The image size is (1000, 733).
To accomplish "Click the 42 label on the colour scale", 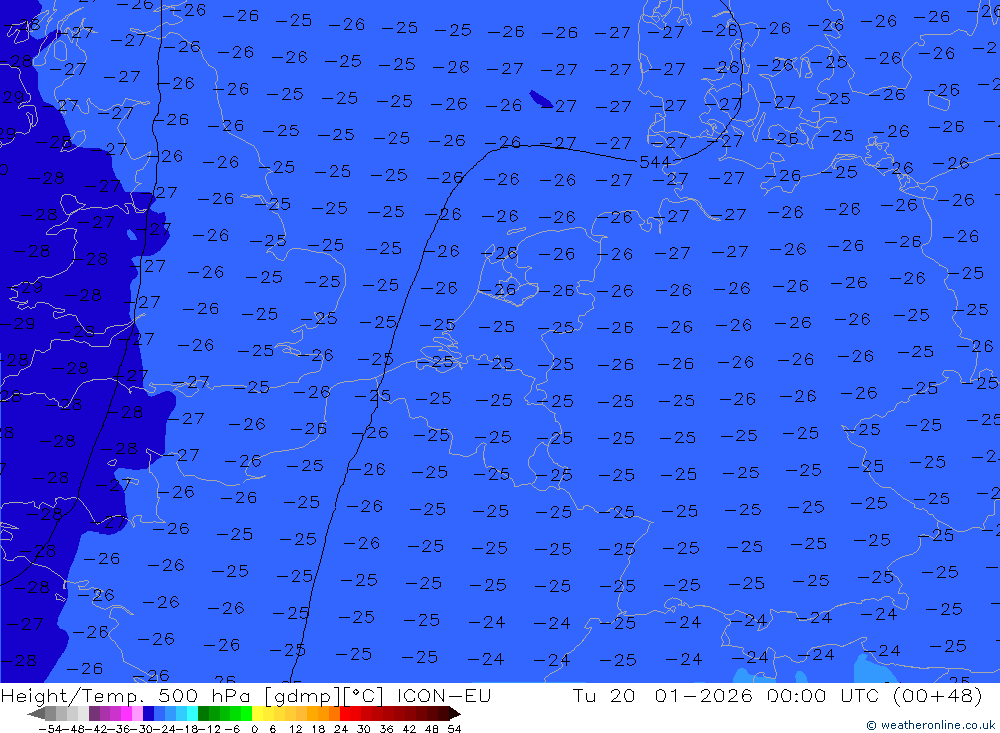I will [409, 729].
